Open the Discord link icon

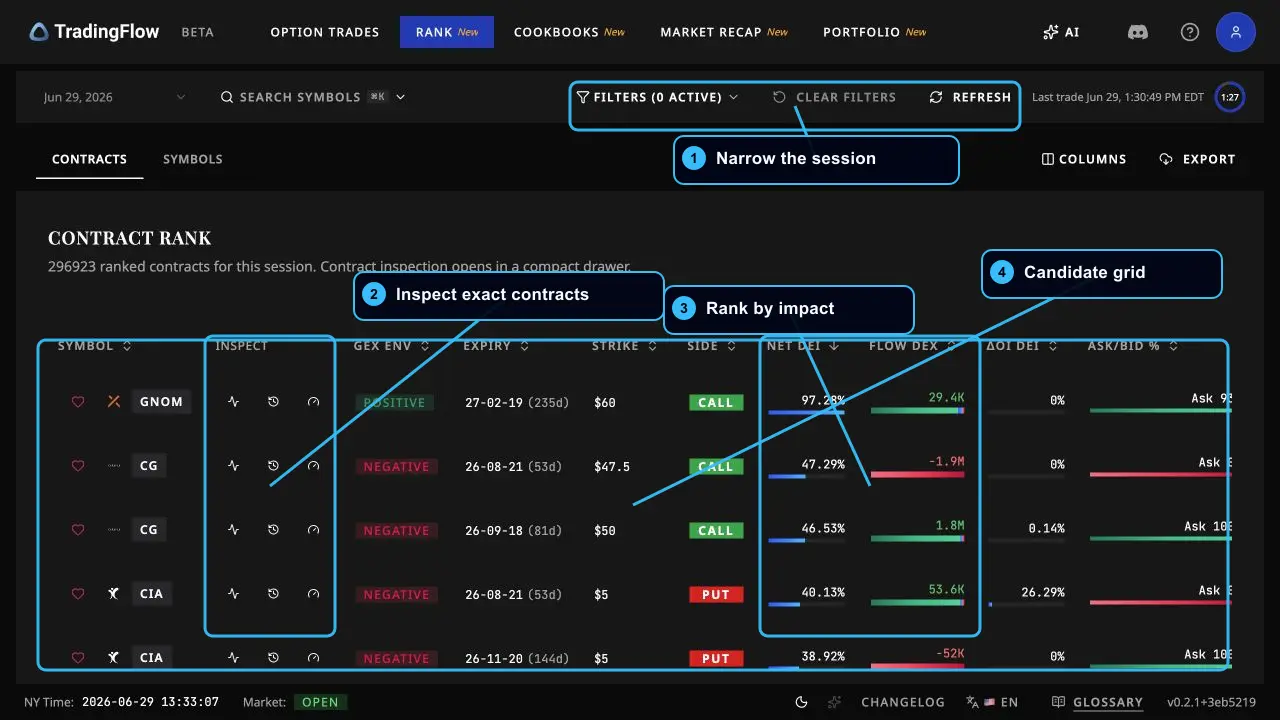tap(1138, 32)
